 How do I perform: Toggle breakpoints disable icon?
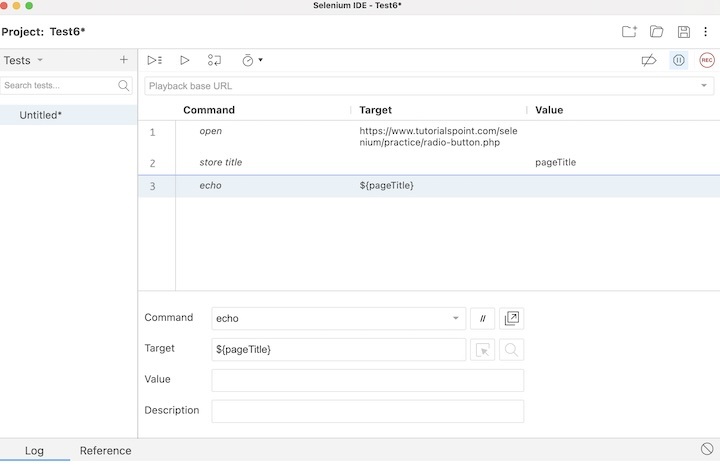[x=649, y=60]
